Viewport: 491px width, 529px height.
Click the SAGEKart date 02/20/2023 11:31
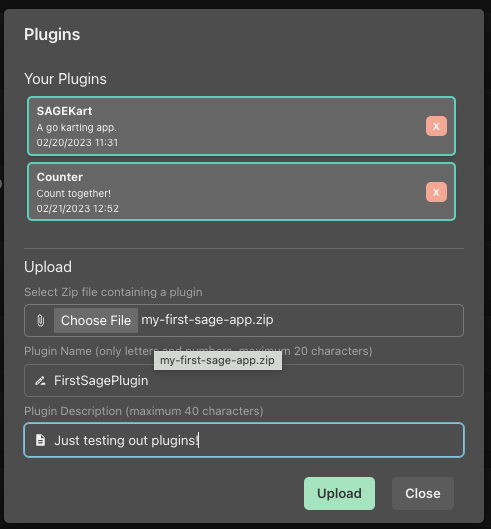pos(77,143)
